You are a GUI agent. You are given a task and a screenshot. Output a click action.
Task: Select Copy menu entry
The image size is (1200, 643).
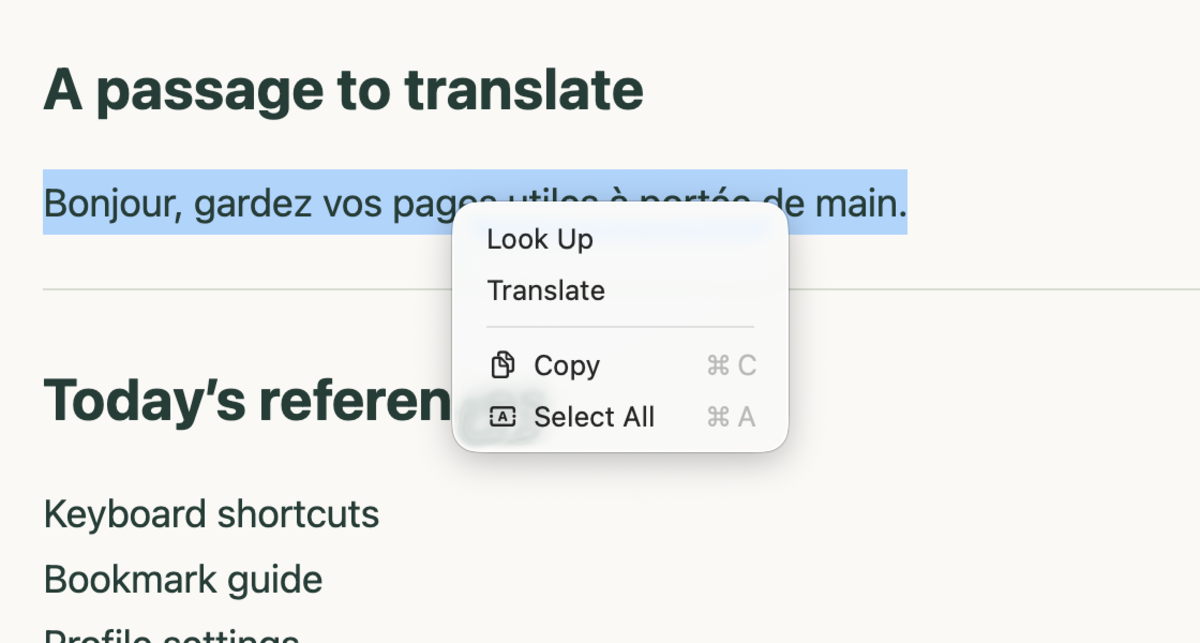(x=620, y=366)
